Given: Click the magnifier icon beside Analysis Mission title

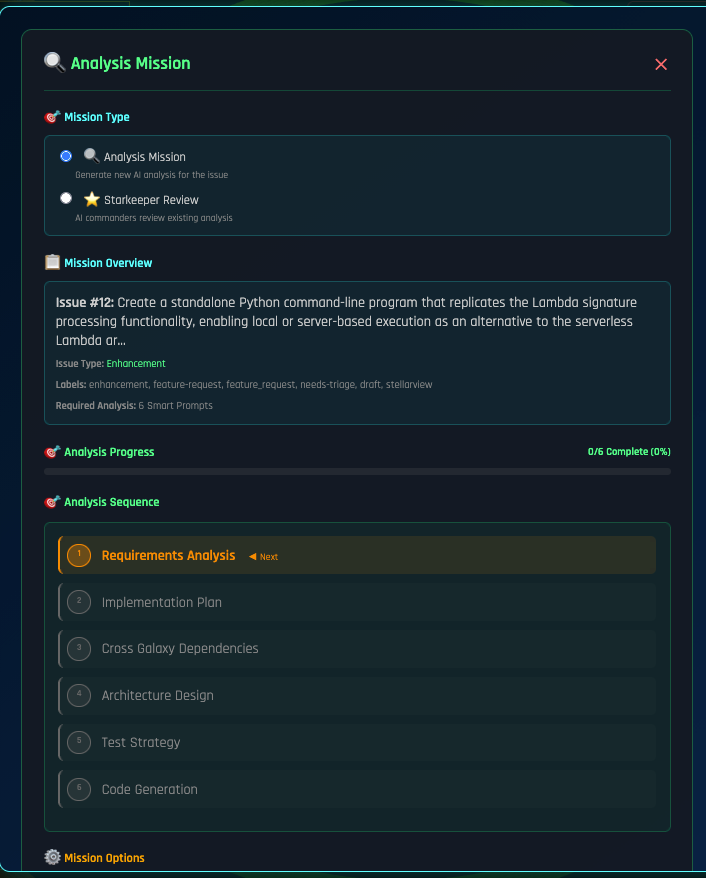Looking at the screenshot, I should (54, 62).
